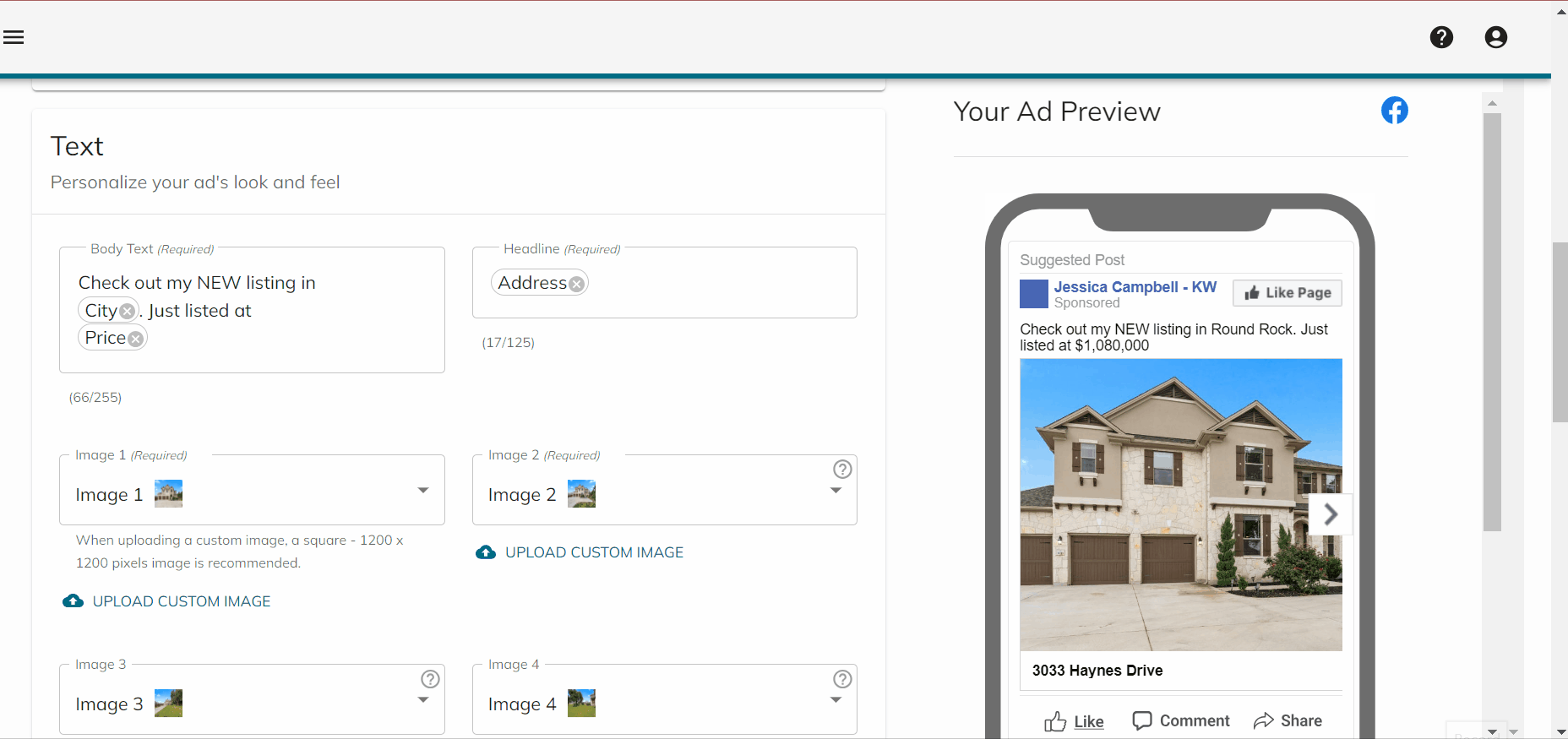Click the preview panel scroll up arrow

point(1492,103)
